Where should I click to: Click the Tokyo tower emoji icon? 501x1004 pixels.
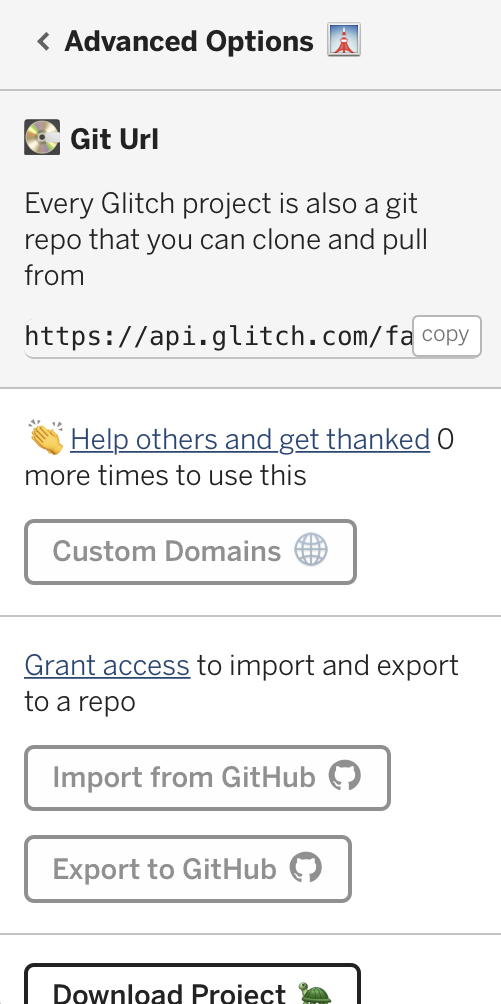click(x=344, y=40)
